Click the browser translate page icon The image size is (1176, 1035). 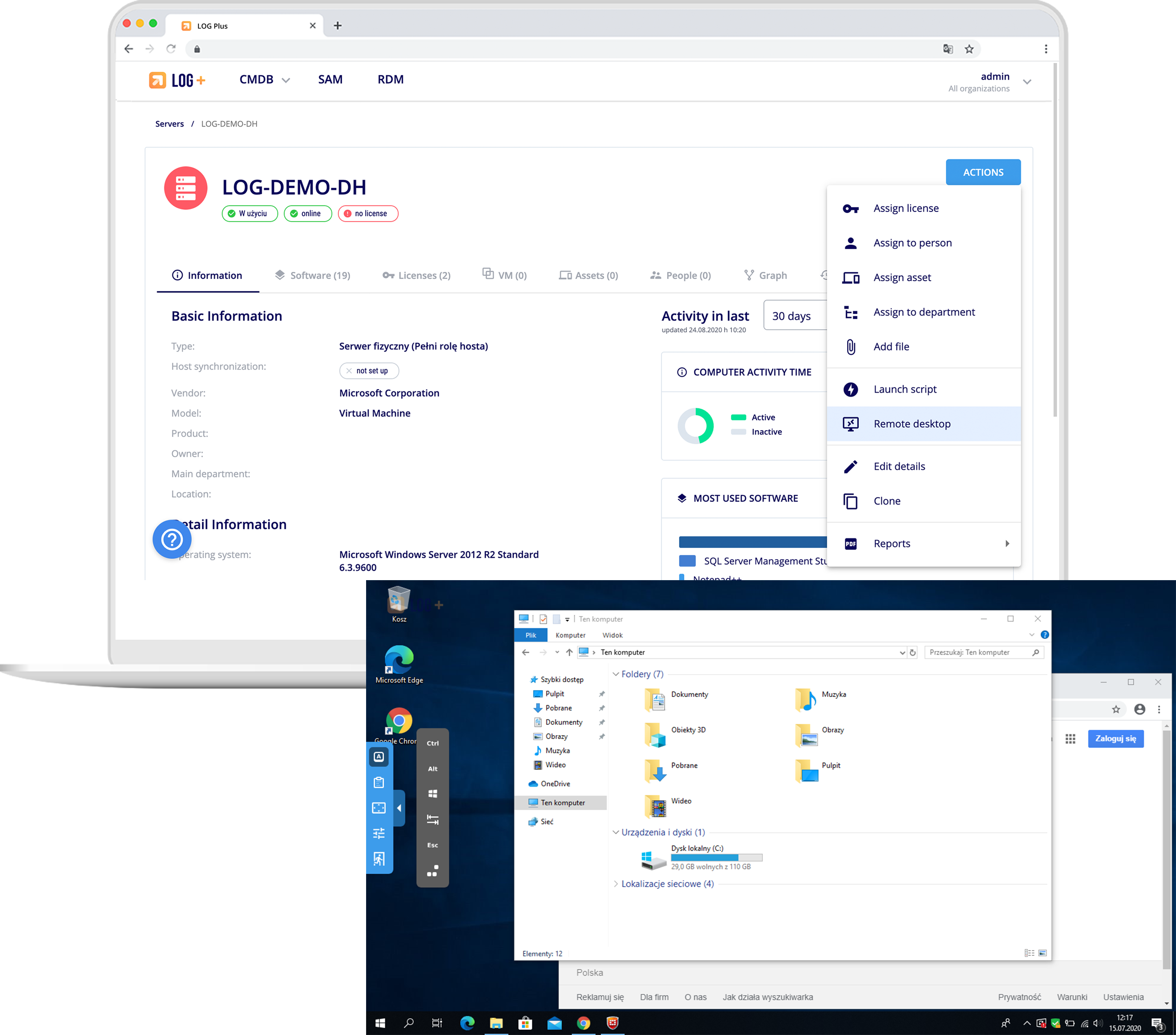(x=948, y=49)
